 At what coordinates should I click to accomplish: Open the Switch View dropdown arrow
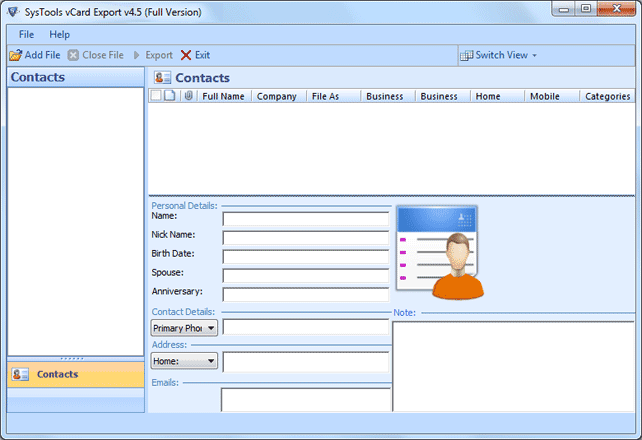535,55
